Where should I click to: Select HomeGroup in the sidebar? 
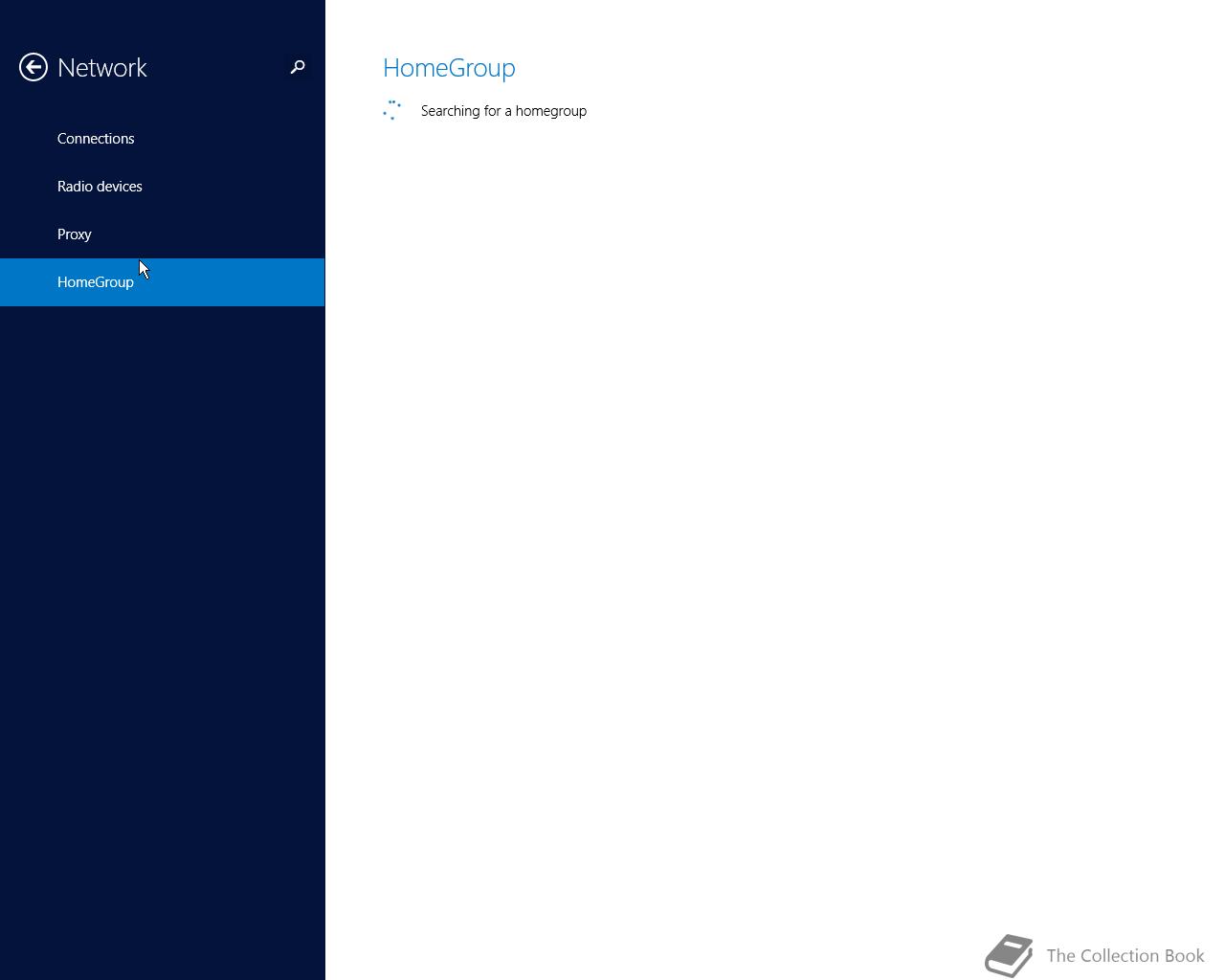coord(163,282)
